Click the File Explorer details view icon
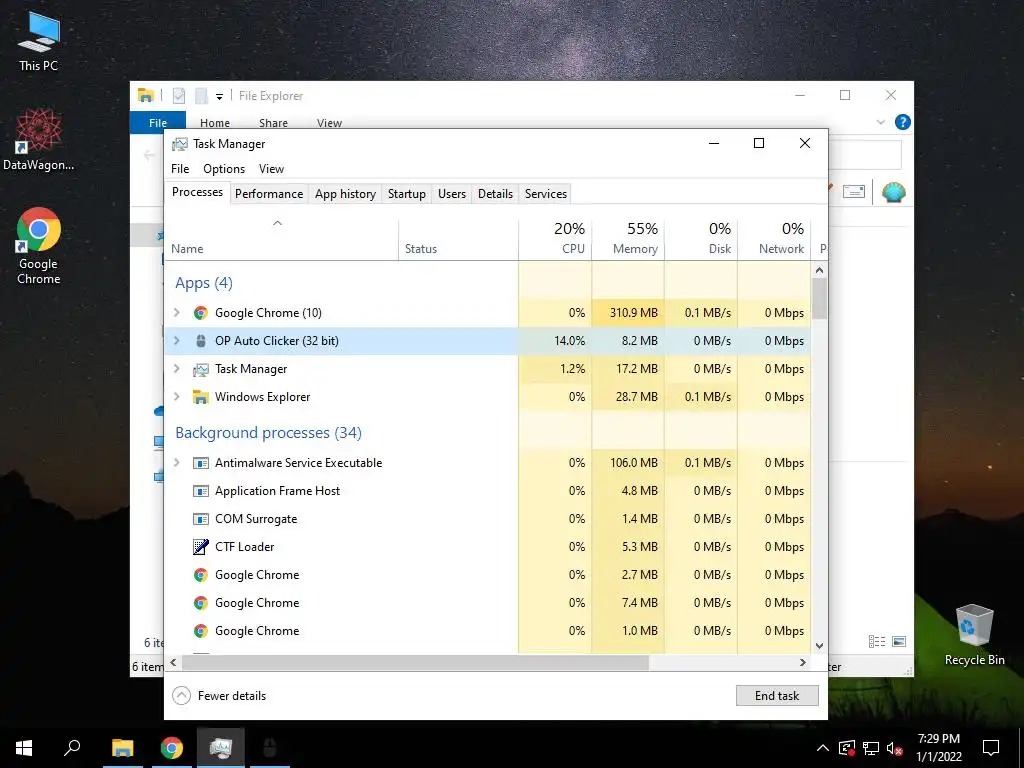1024x768 pixels. pyautogui.click(x=876, y=642)
